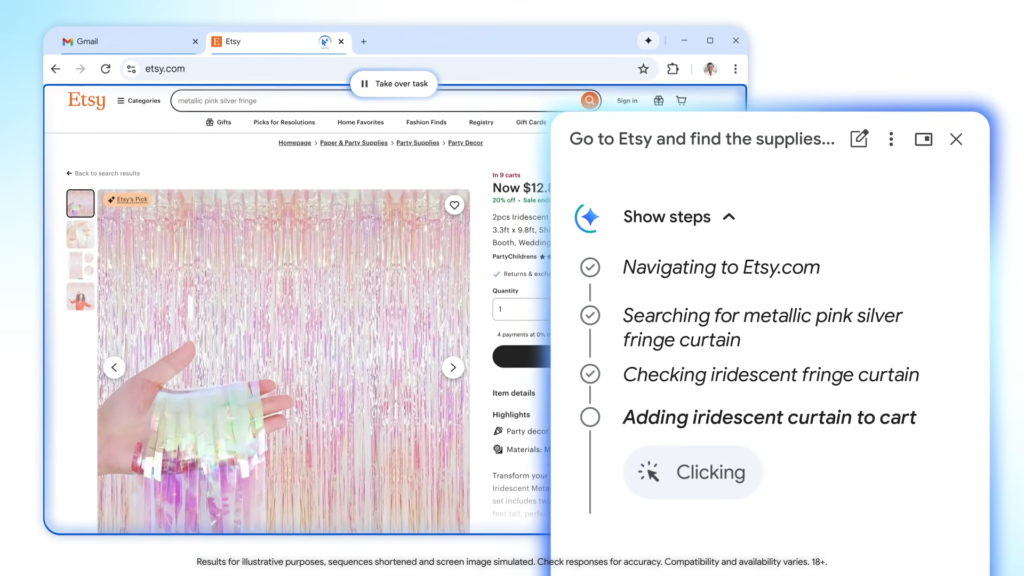Open the Etsy gift registry icon
The image size is (1024, 576).
[x=658, y=101]
